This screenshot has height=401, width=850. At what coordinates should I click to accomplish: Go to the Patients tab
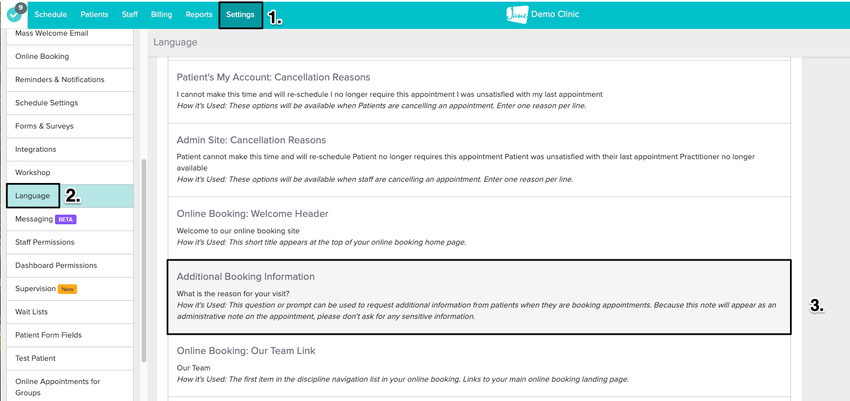click(94, 15)
